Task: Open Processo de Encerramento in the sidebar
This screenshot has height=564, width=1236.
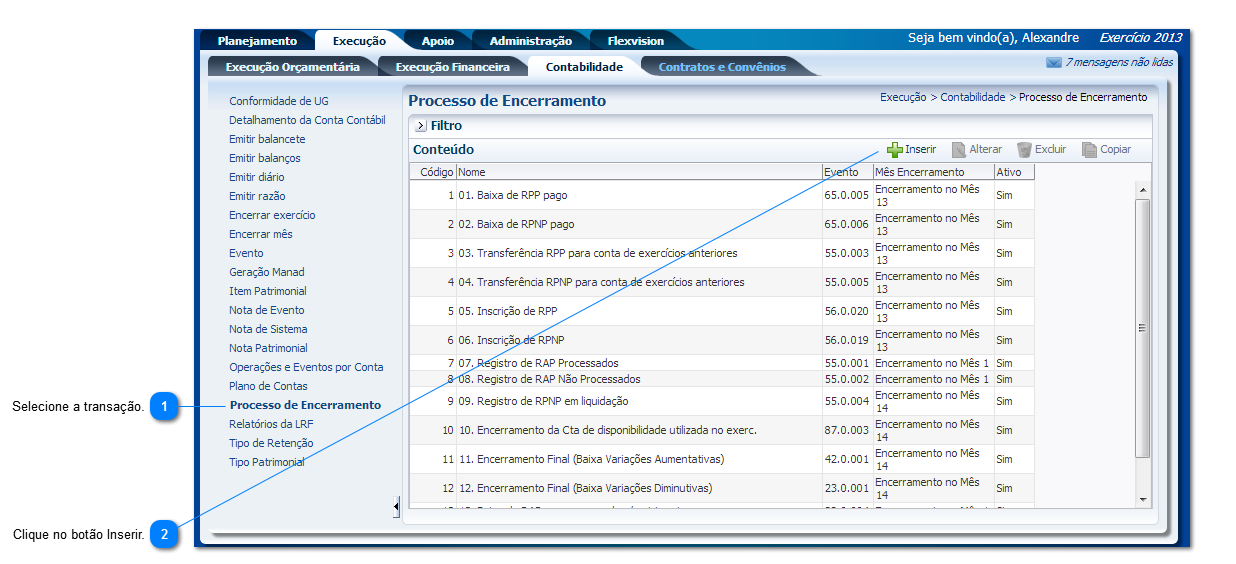Action: (x=305, y=405)
